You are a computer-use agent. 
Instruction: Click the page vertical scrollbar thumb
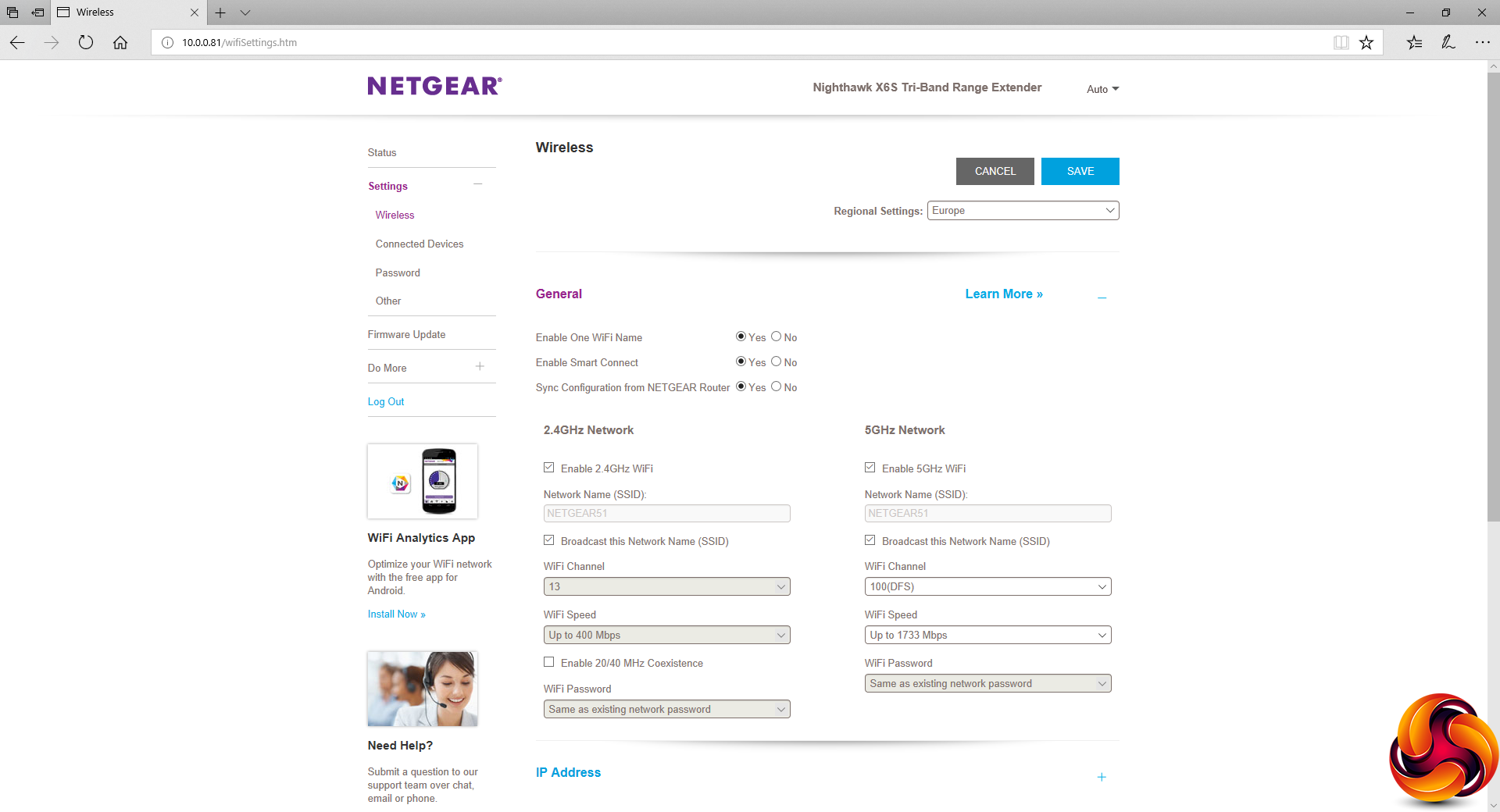[1493, 297]
